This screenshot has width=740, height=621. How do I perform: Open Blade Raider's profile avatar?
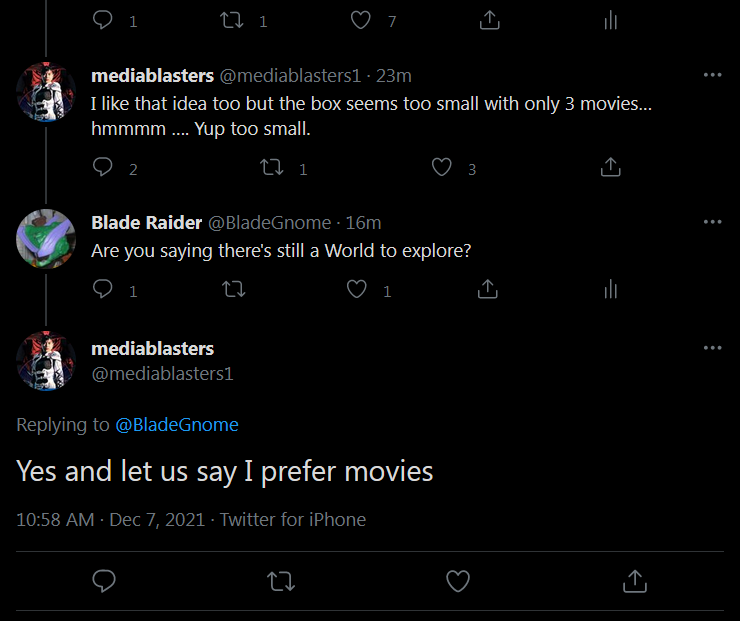coord(46,239)
